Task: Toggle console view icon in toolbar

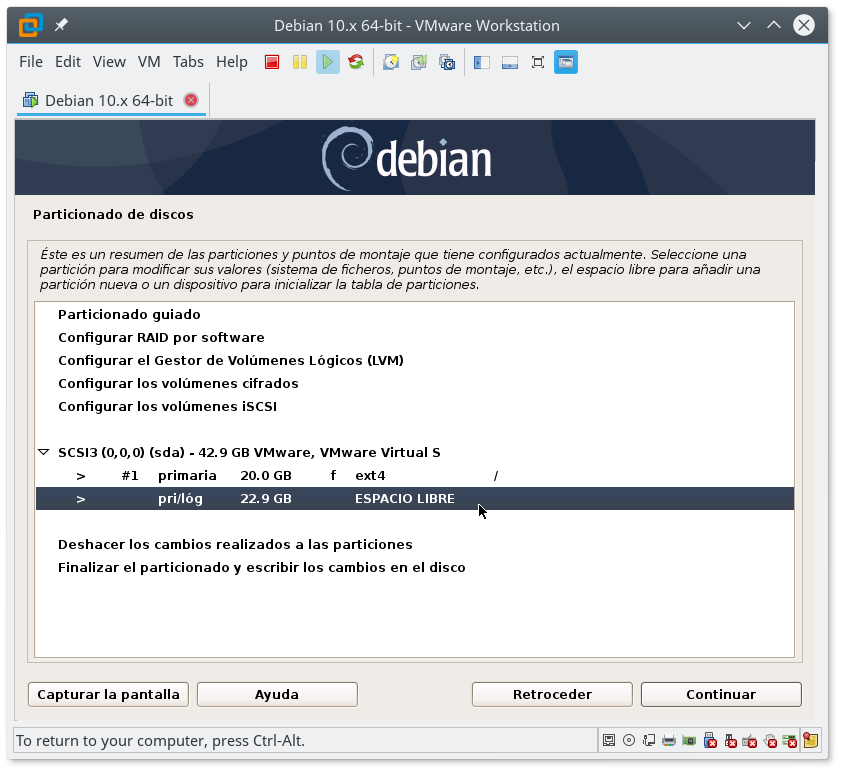Action: (x=566, y=62)
